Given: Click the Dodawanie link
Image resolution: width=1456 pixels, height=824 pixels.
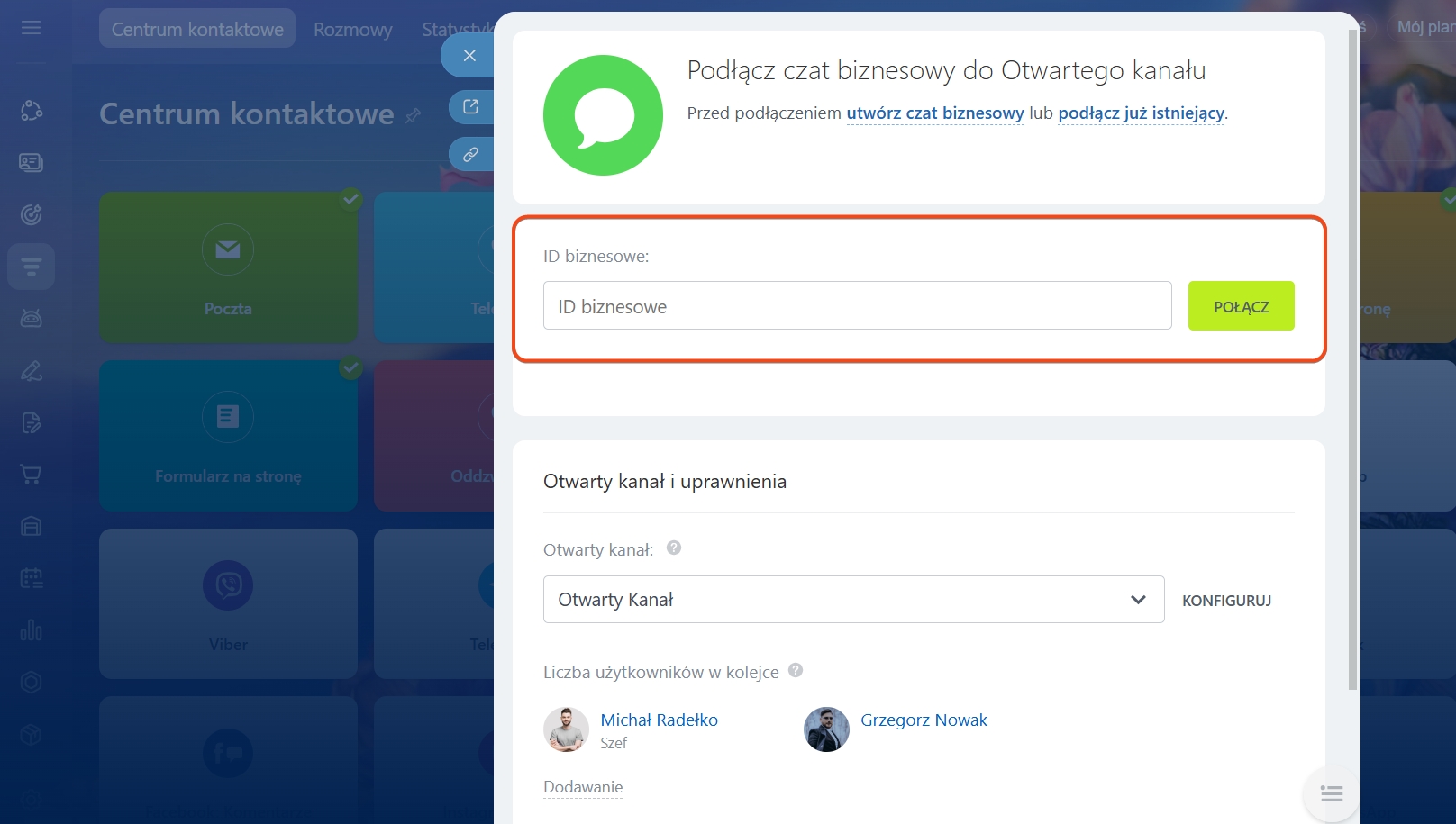Looking at the screenshot, I should pos(583,787).
